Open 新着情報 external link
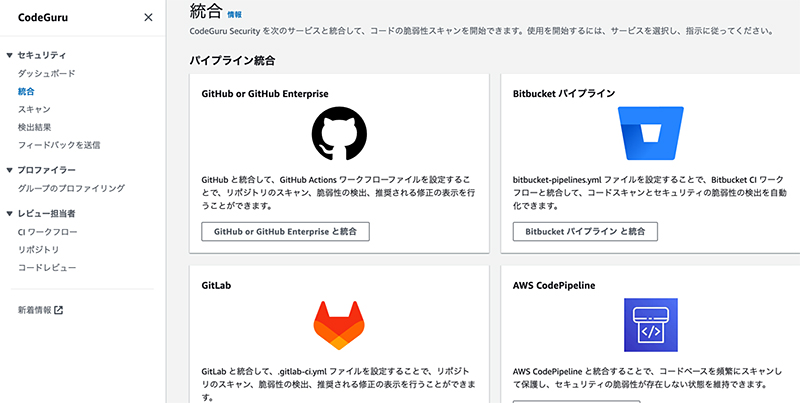 click(40, 310)
